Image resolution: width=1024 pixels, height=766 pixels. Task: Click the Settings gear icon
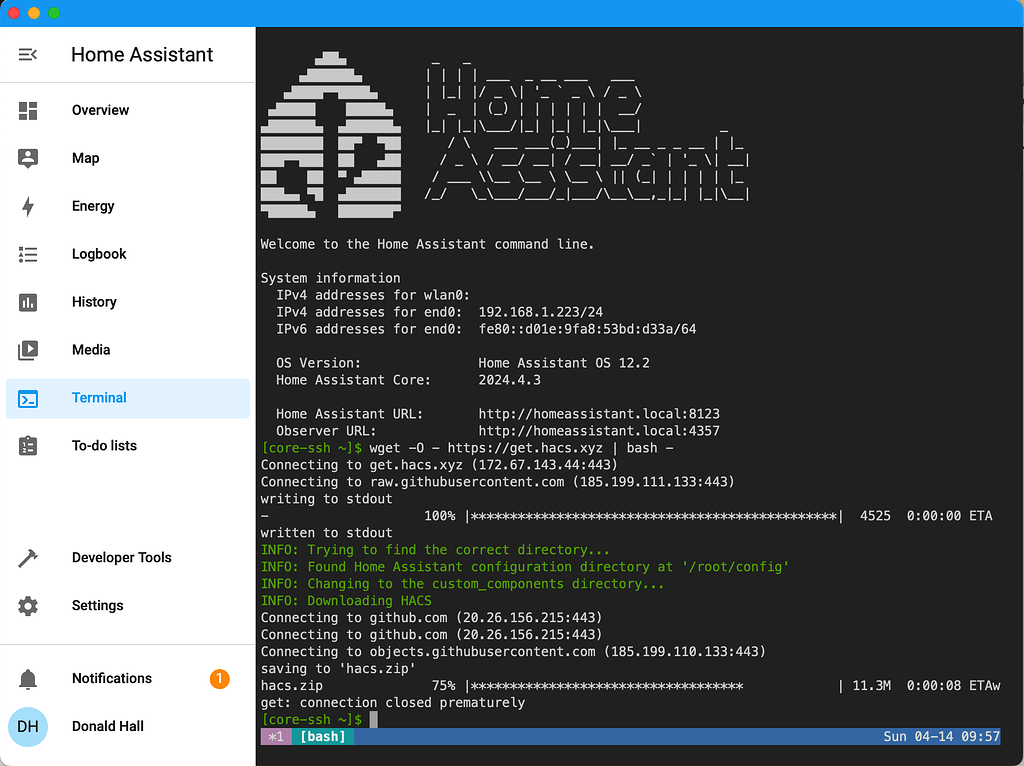tap(27, 606)
